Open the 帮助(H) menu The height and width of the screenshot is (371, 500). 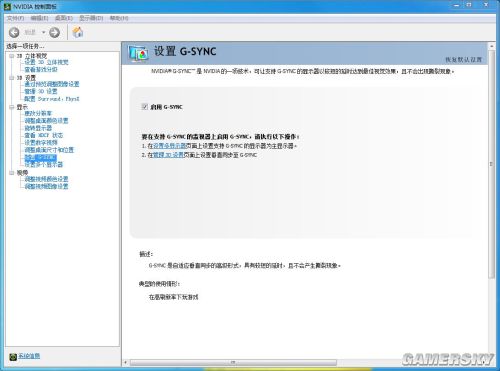tap(119, 18)
